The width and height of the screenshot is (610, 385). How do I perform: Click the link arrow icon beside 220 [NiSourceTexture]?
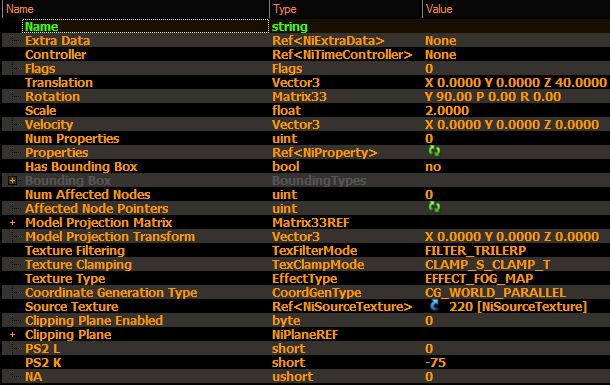(x=435, y=306)
